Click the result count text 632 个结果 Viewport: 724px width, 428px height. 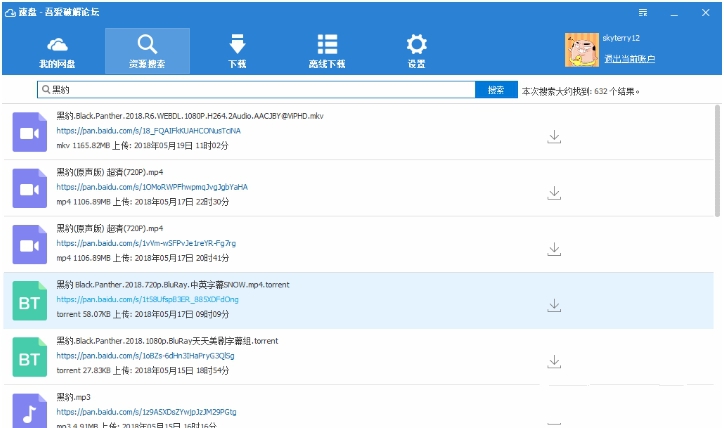click(x=616, y=91)
